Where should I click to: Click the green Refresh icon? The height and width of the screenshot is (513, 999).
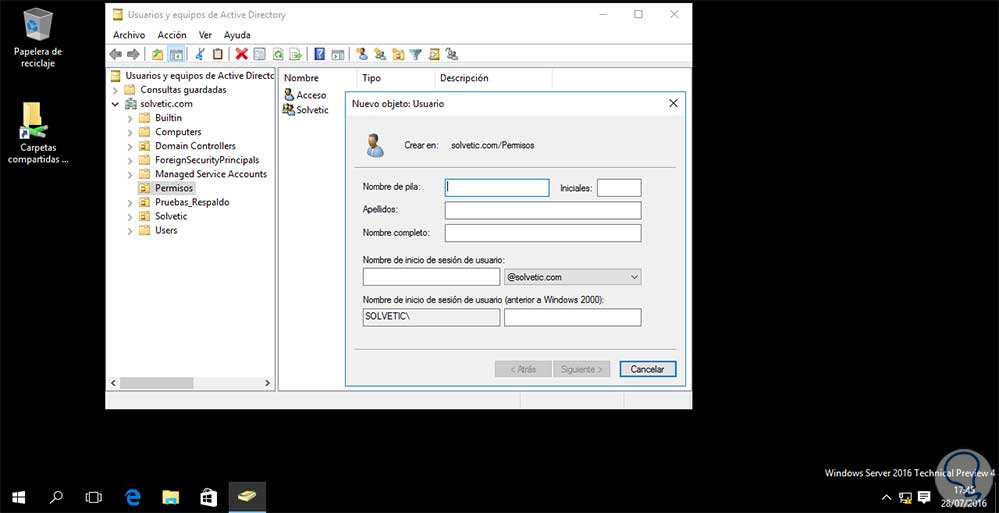[x=278, y=54]
